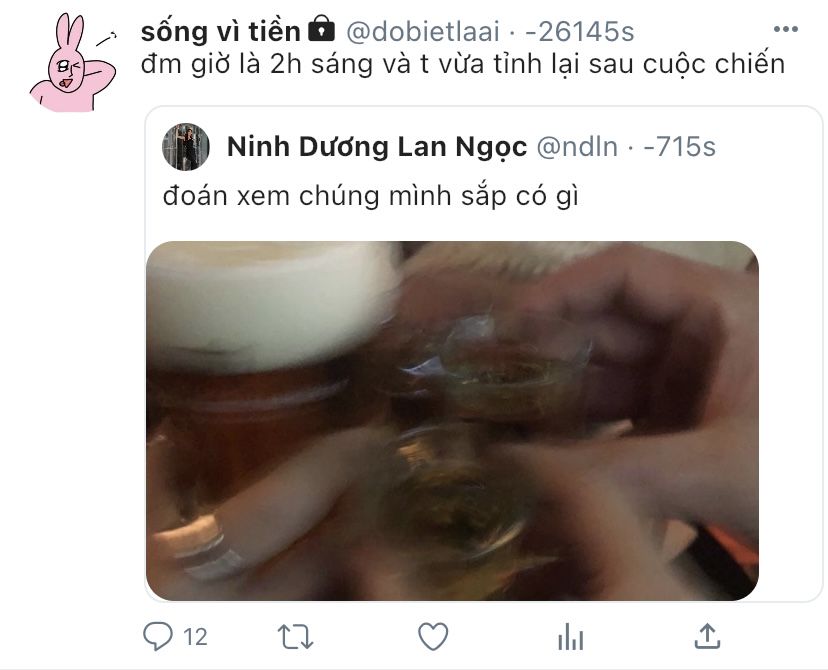Click the lock icon beside sống vì tiền

pyautogui.click(x=321, y=29)
